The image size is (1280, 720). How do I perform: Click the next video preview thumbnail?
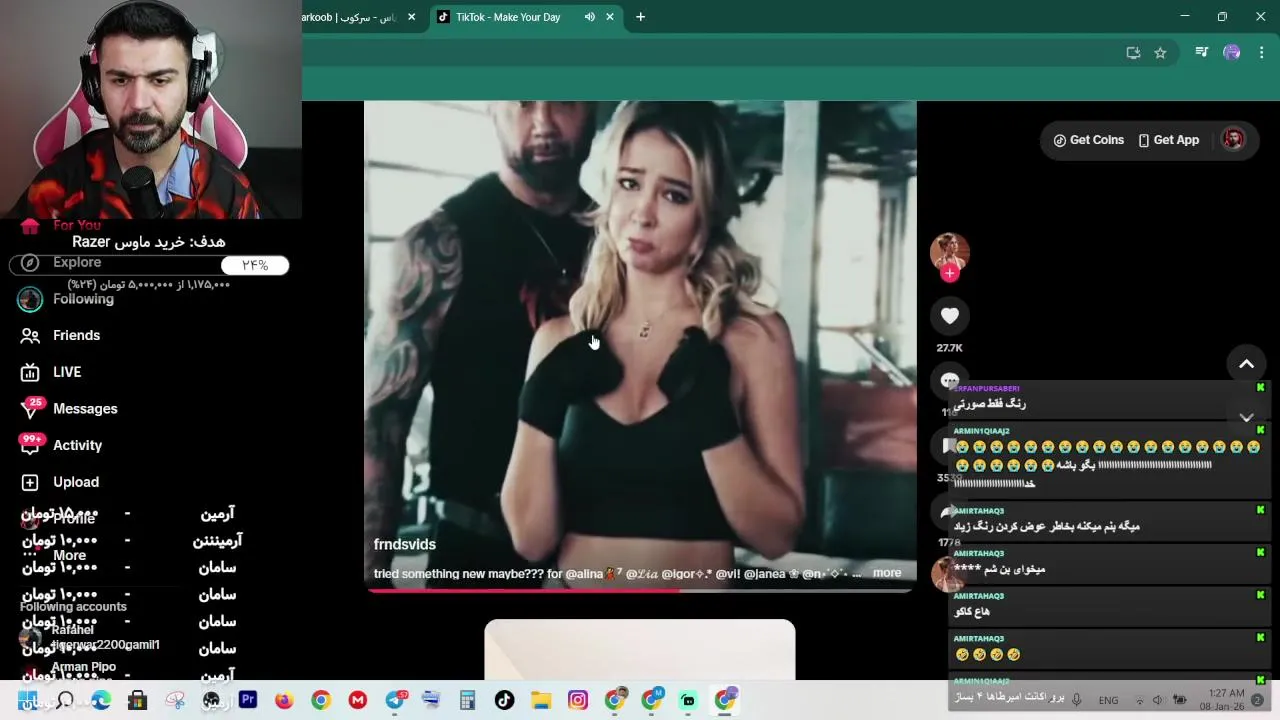[x=640, y=650]
